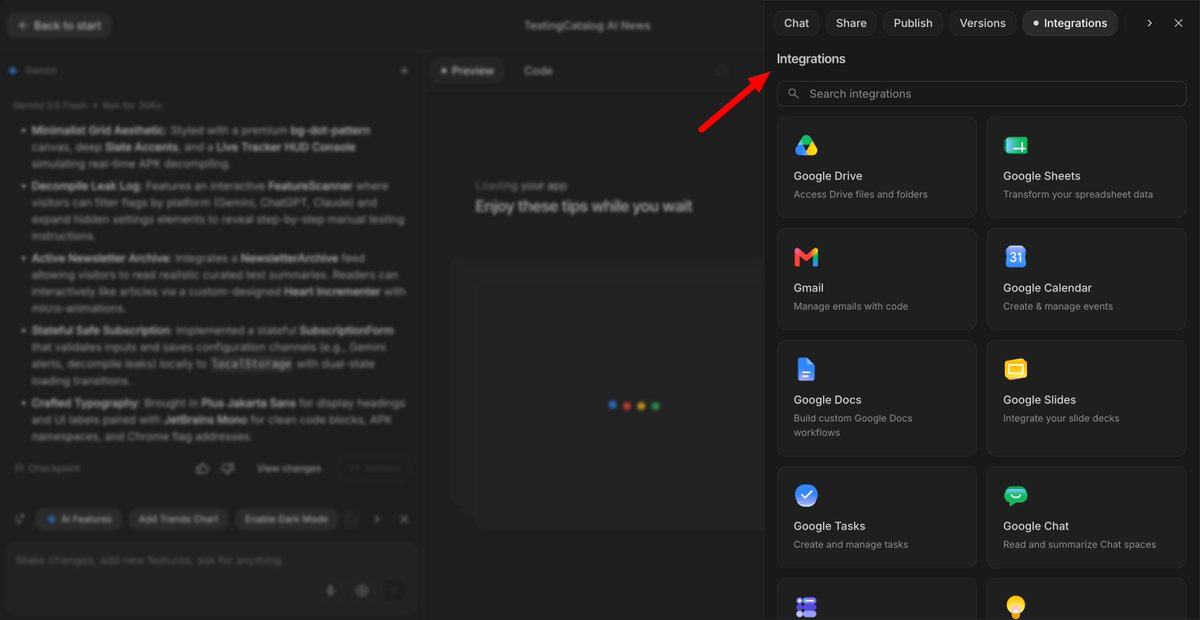
Task: Click the Gmail envelope icon
Action: [x=806, y=258]
